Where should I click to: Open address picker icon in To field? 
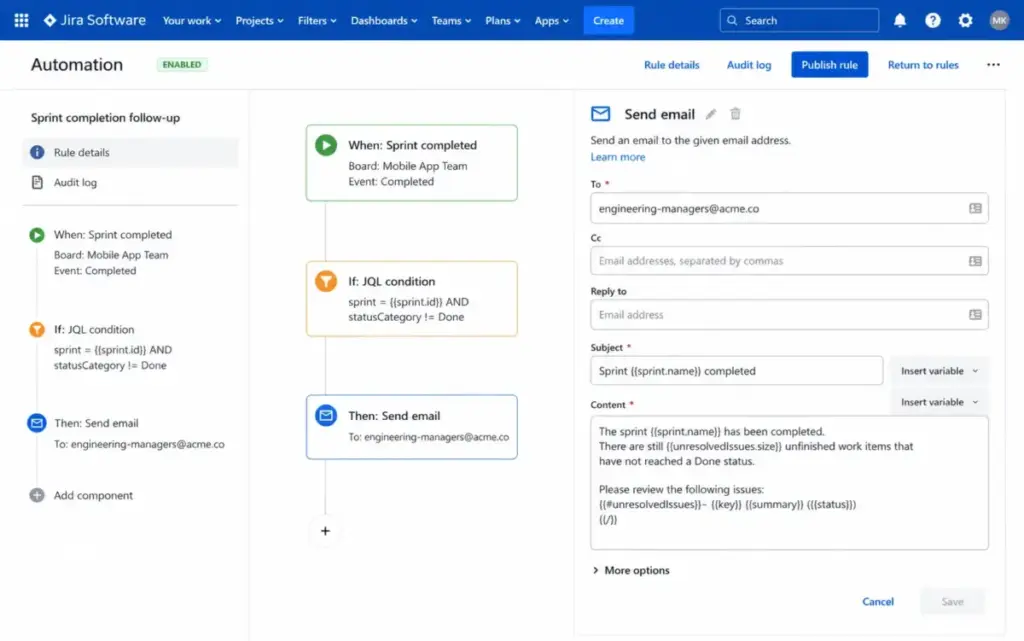pos(975,208)
